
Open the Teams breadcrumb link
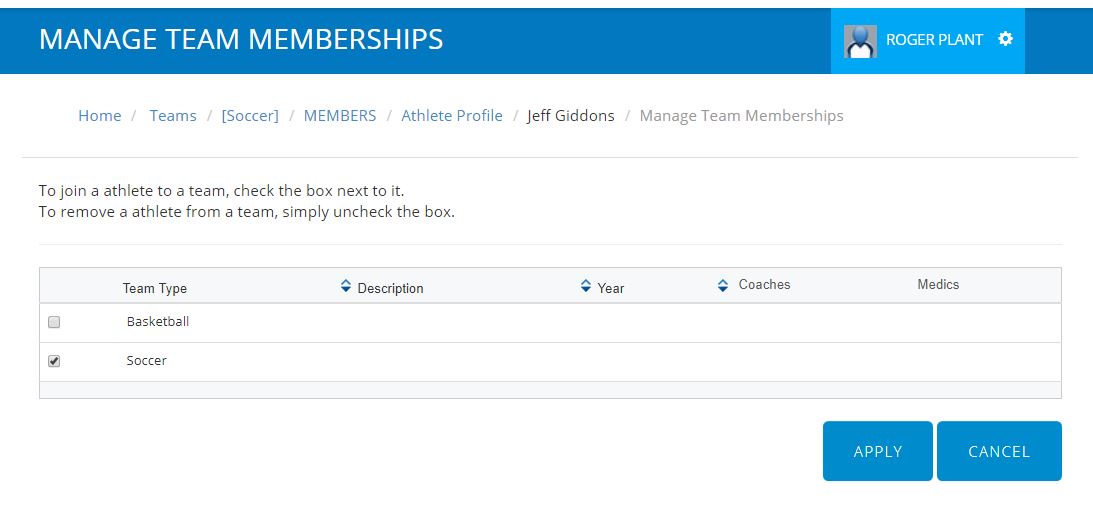(x=173, y=116)
